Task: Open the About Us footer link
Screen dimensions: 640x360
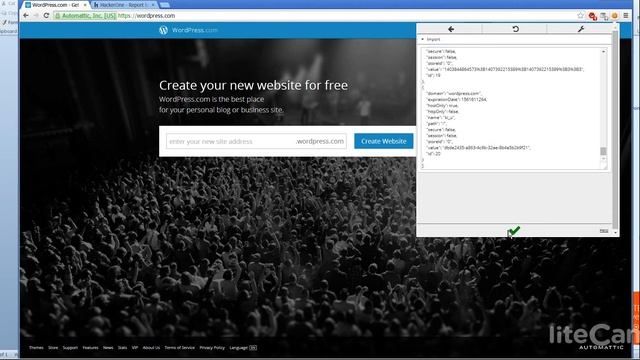Action: click(151, 348)
